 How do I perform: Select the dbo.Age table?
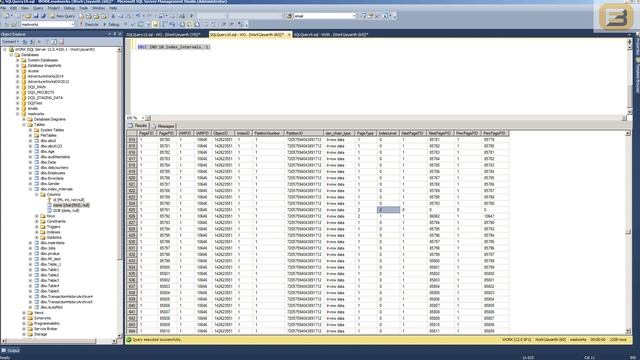click(x=47, y=151)
